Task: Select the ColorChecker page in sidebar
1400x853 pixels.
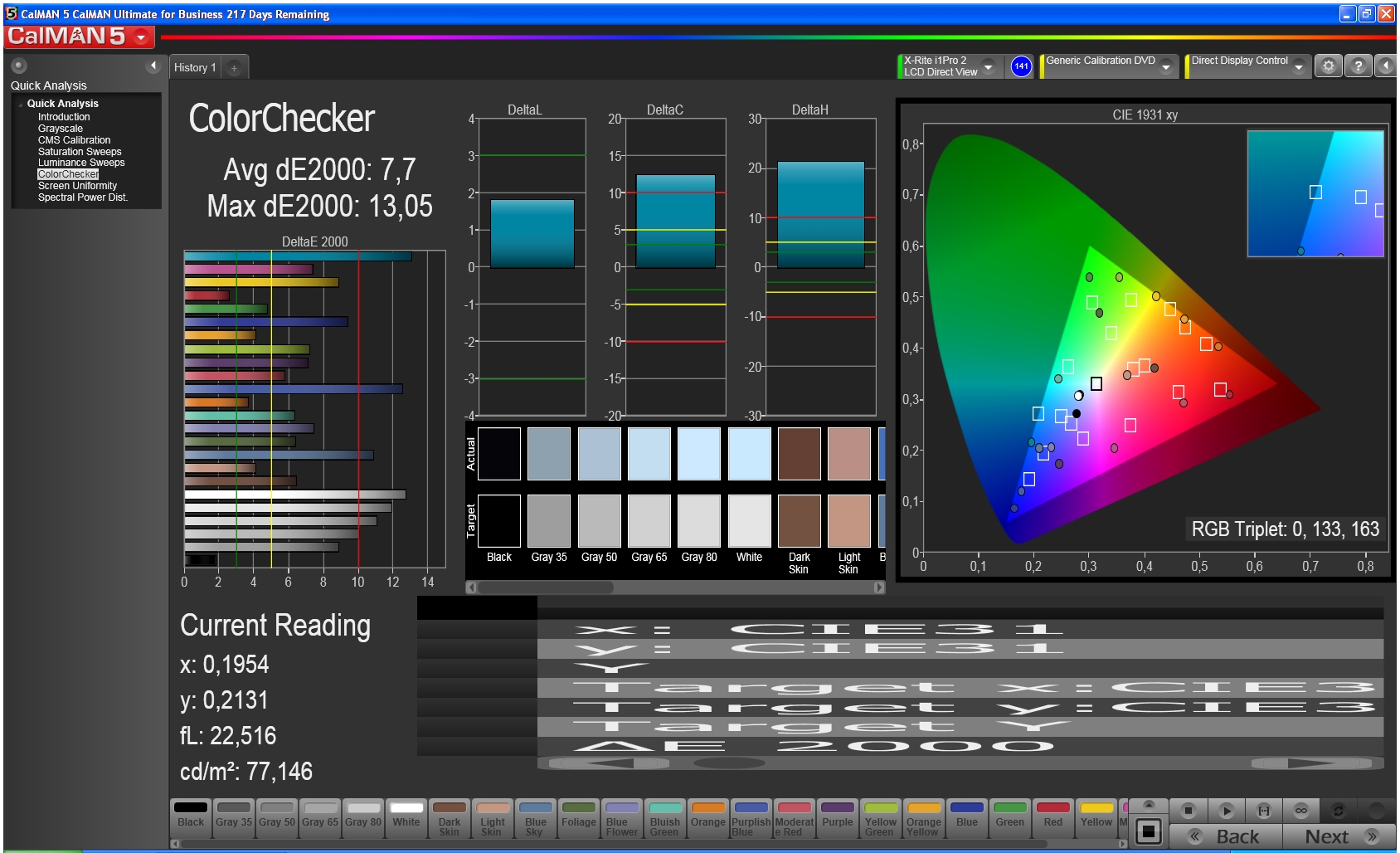Action: tap(68, 174)
